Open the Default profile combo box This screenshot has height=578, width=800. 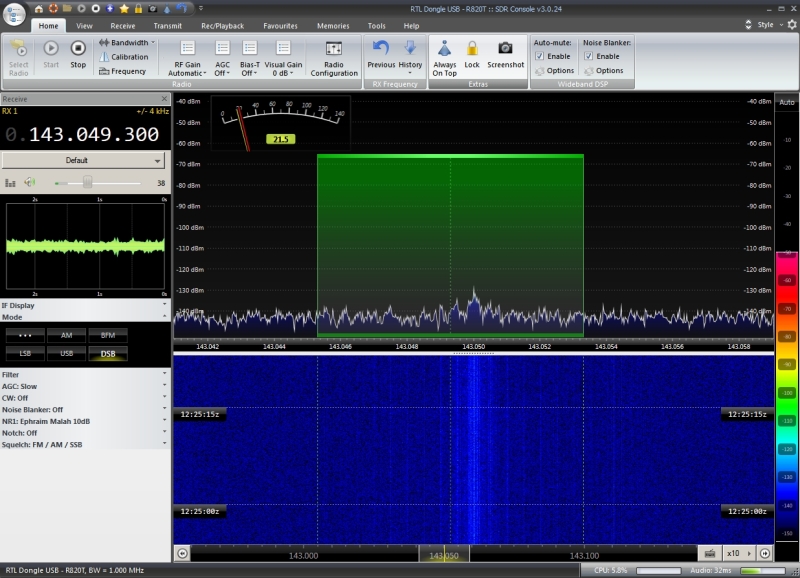point(83,160)
